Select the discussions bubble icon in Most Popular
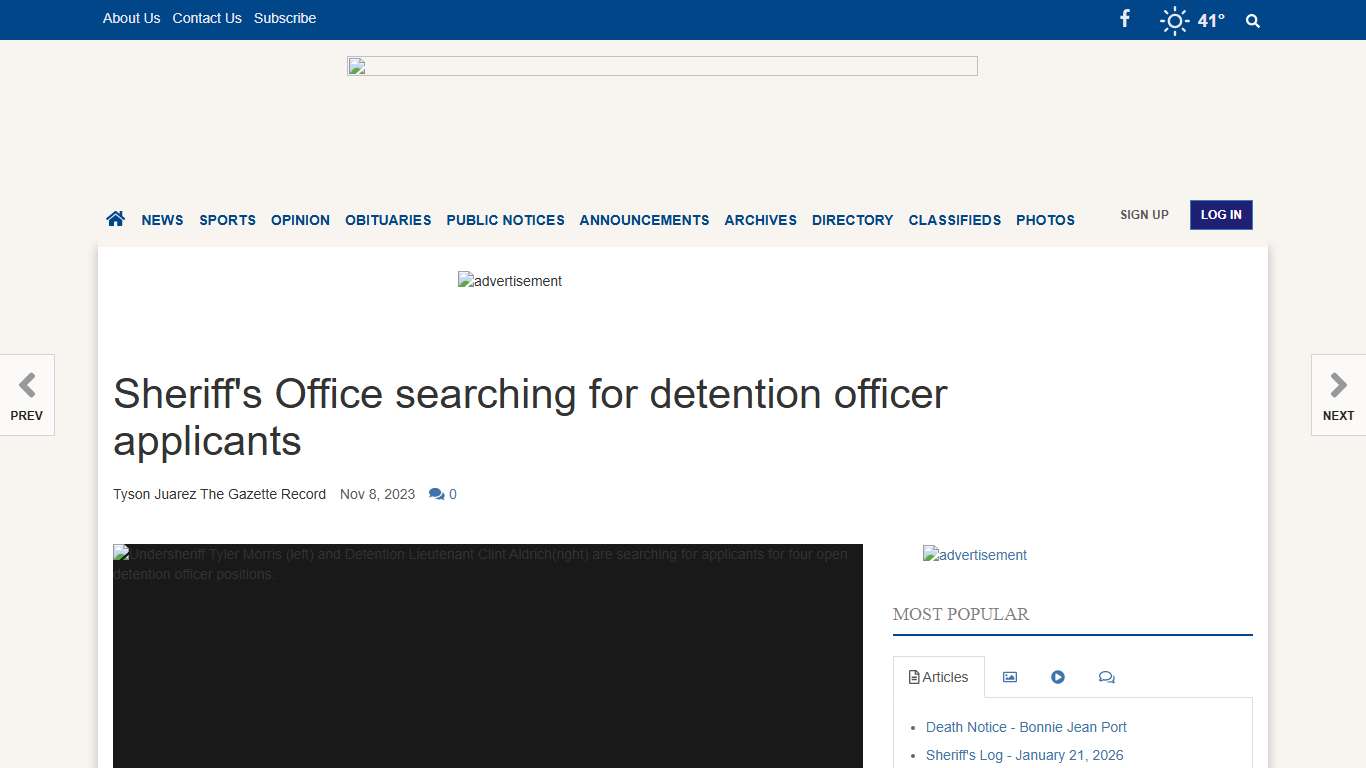The height and width of the screenshot is (768, 1366). pyautogui.click(x=1106, y=677)
